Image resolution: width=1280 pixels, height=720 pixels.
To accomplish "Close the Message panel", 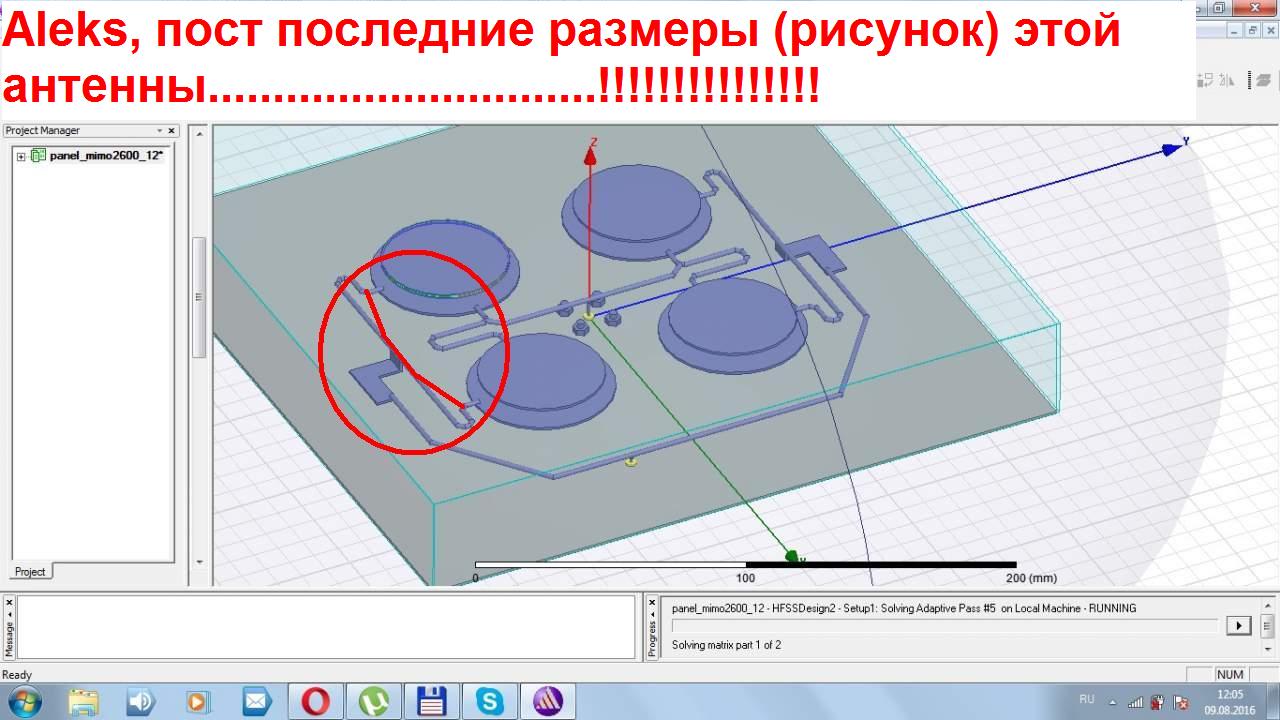I will tap(9, 603).
